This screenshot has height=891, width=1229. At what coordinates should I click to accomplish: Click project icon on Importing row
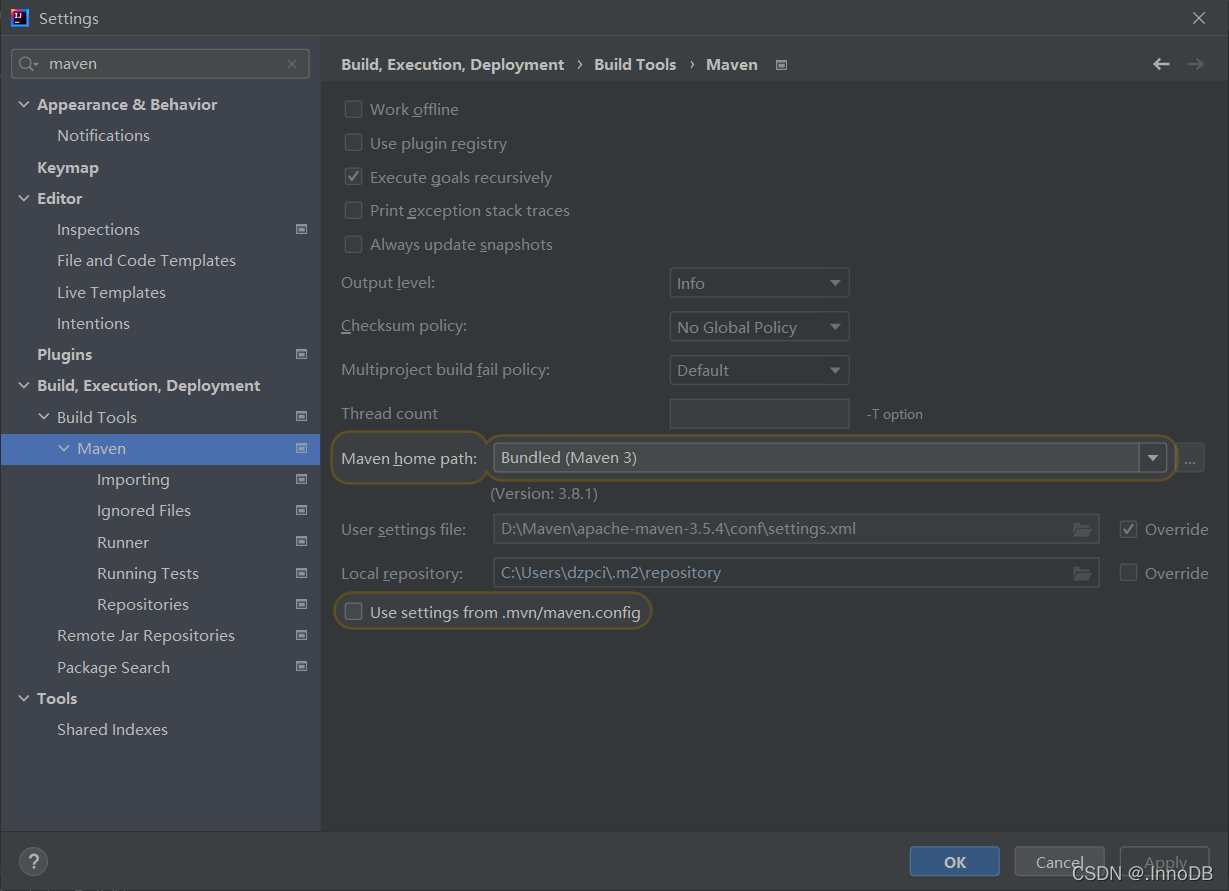coord(301,479)
